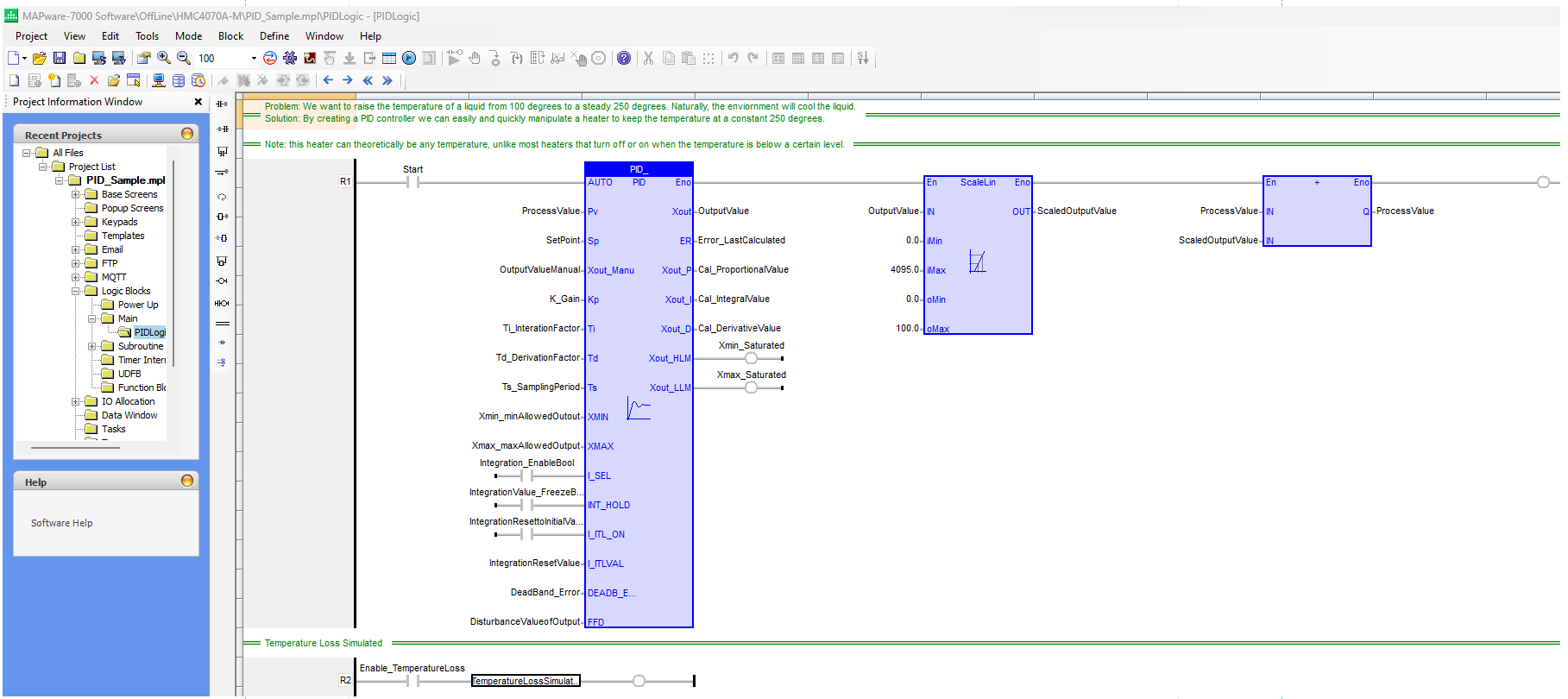Collapse the Recent Projects panel header
Image resolution: width=1568 pixels, height=699 pixels.
pyautogui.click(x=187, y=135)
